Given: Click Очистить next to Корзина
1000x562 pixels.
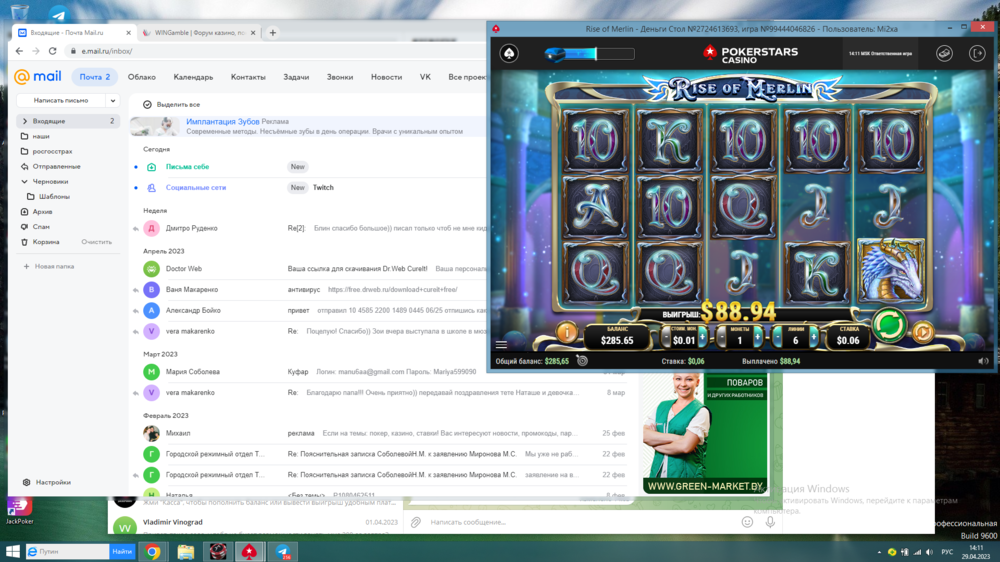Looking at the screenshot, I should tap(96, 242).
